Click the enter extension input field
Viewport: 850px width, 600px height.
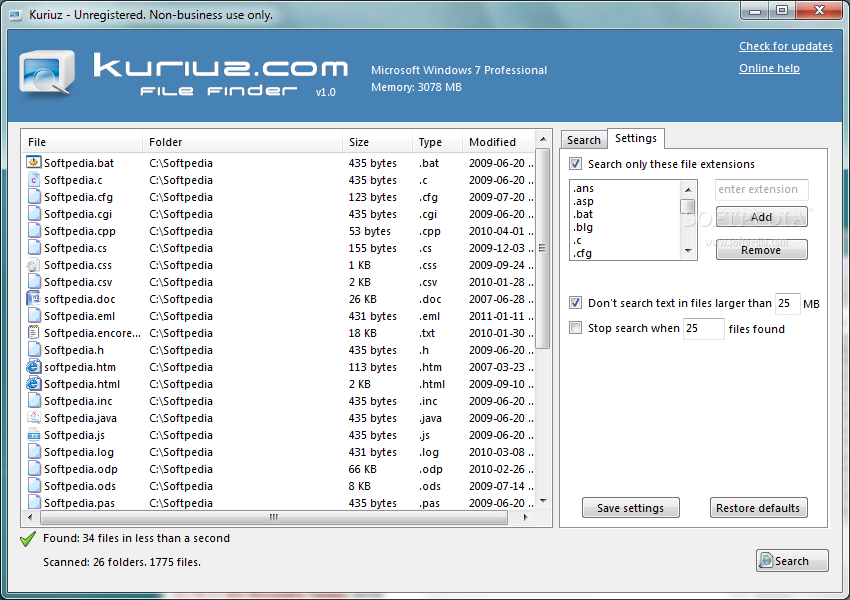[762, 189]
